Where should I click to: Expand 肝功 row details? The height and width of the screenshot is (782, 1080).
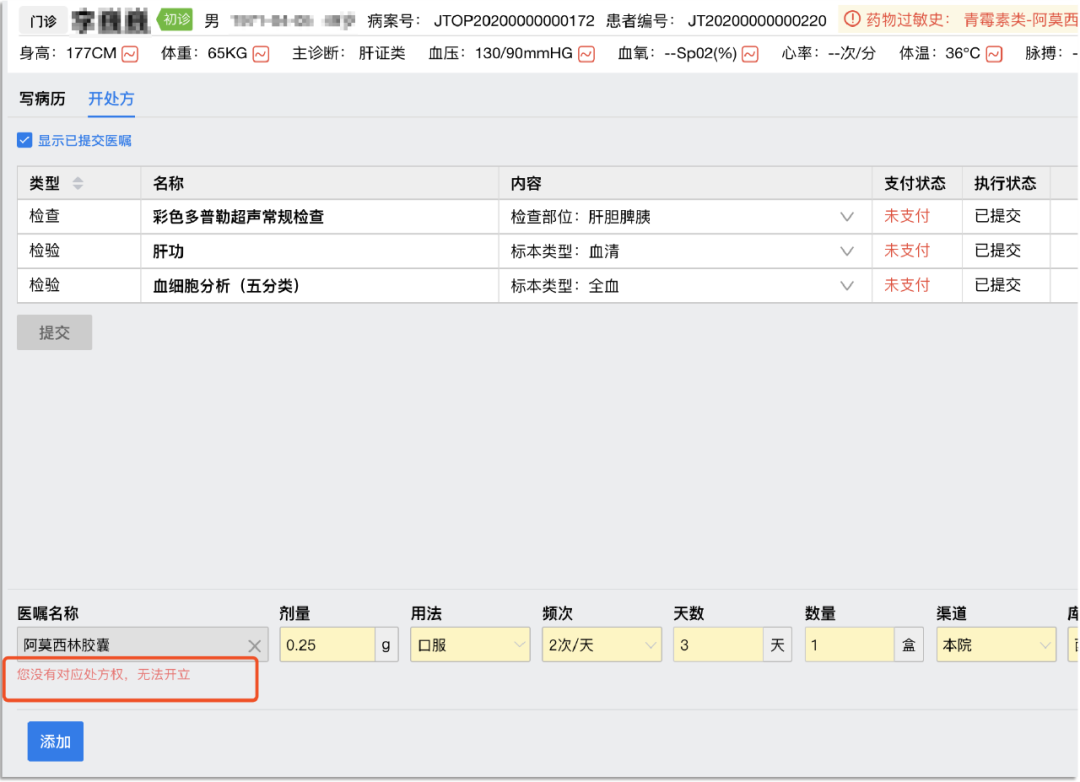tap(847, 251)
